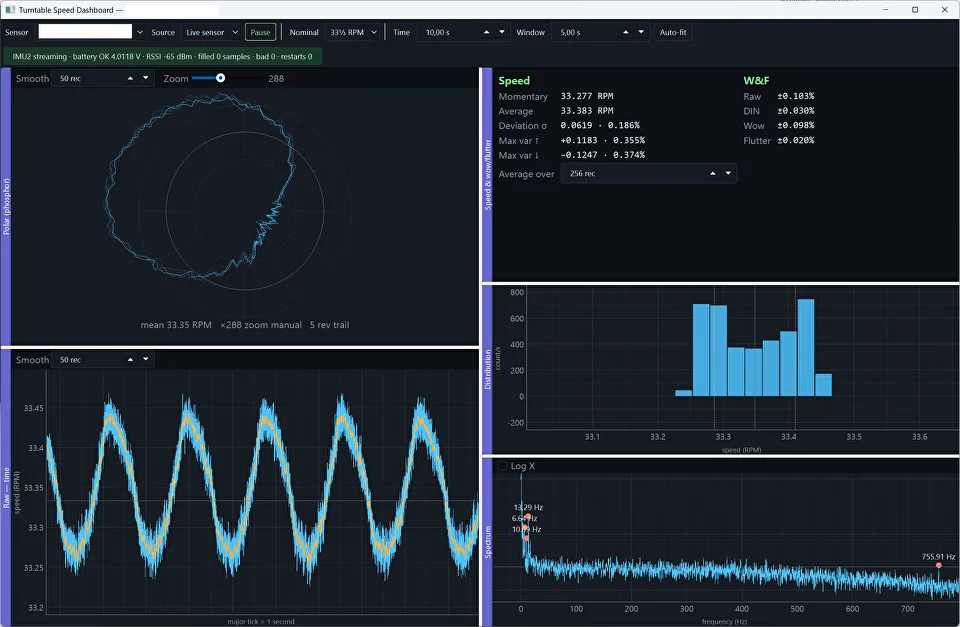Decrease the Time value with down arrow
The height and width of the screenshot is (627, 960).
[x=501, y=32]
